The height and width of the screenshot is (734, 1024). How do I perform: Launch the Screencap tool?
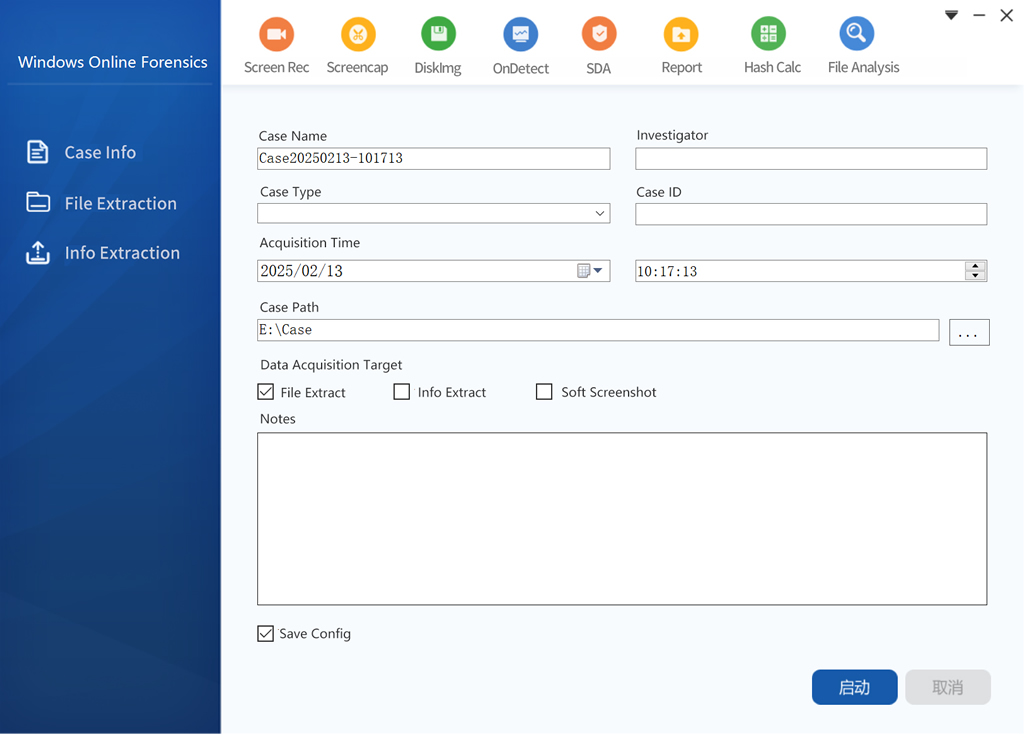357,46
